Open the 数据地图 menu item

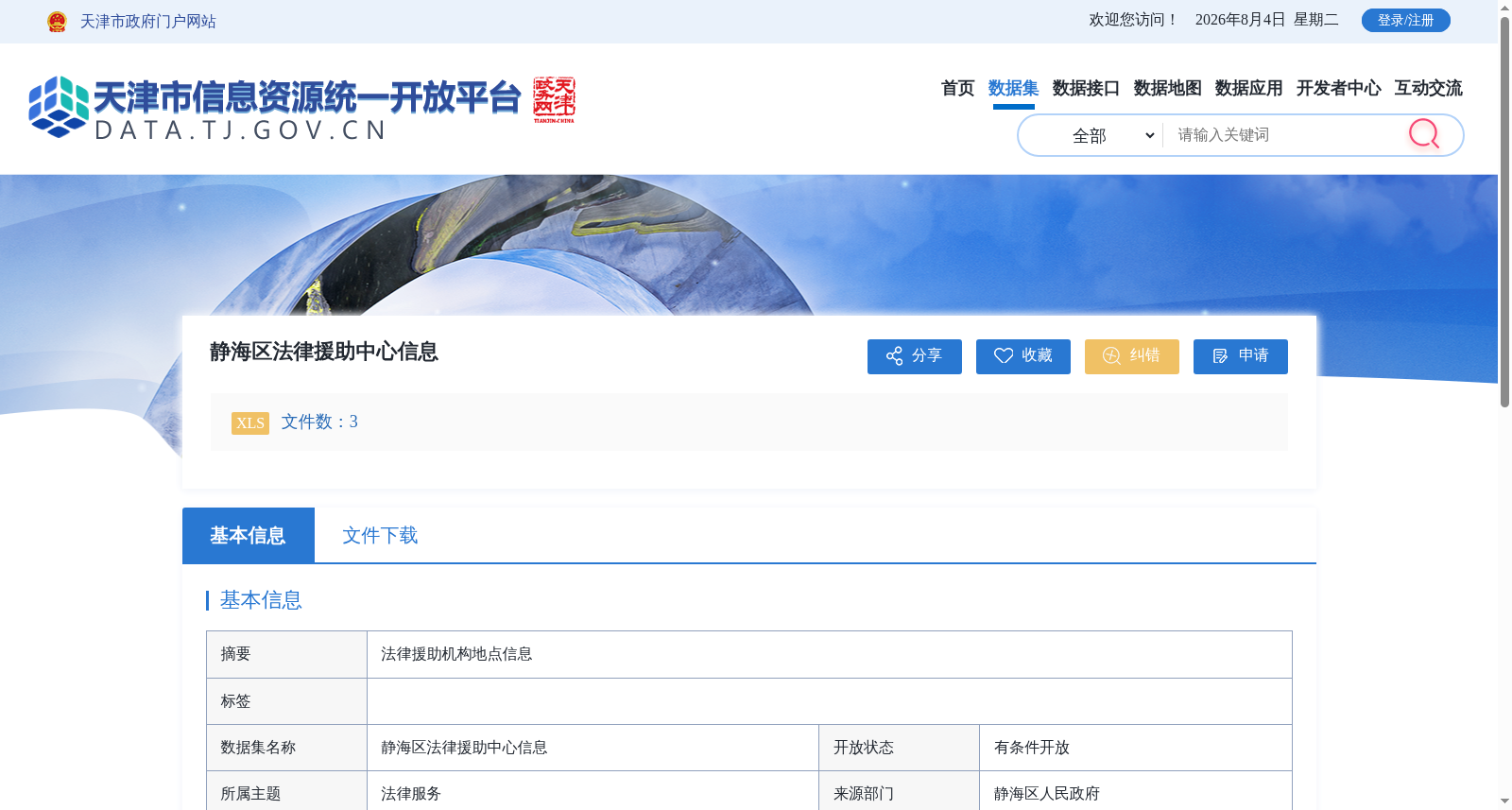point(1167,88)
